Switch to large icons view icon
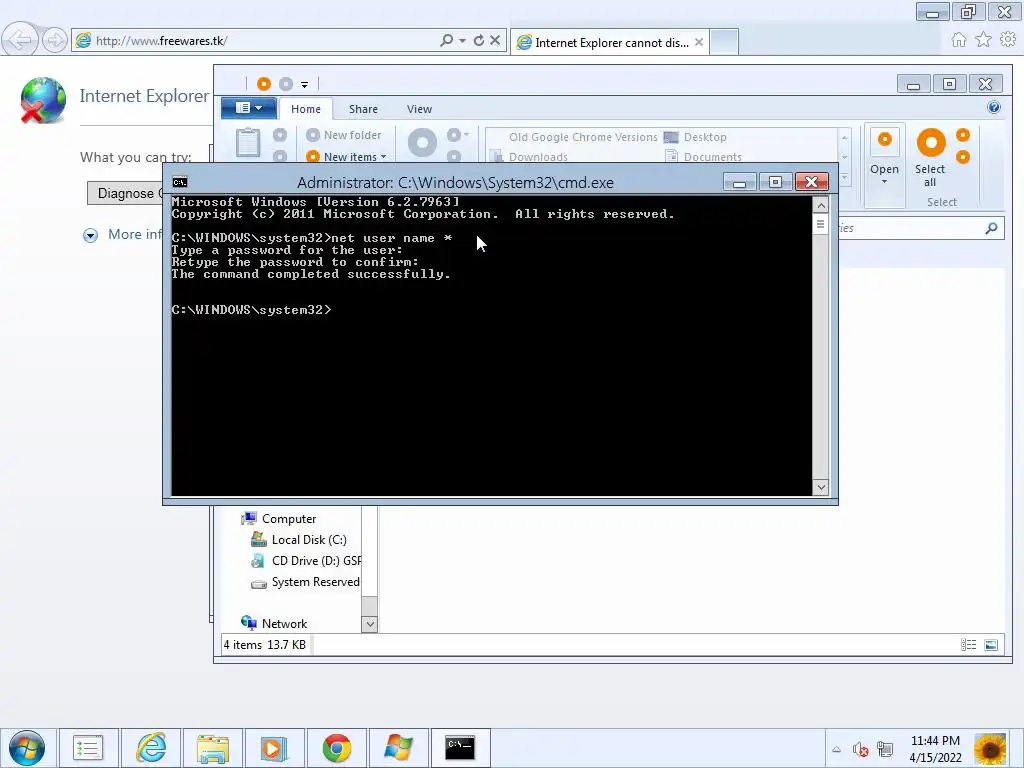Screen dimensions: 1024x768 pyautogui.click(x=991, y=645)
